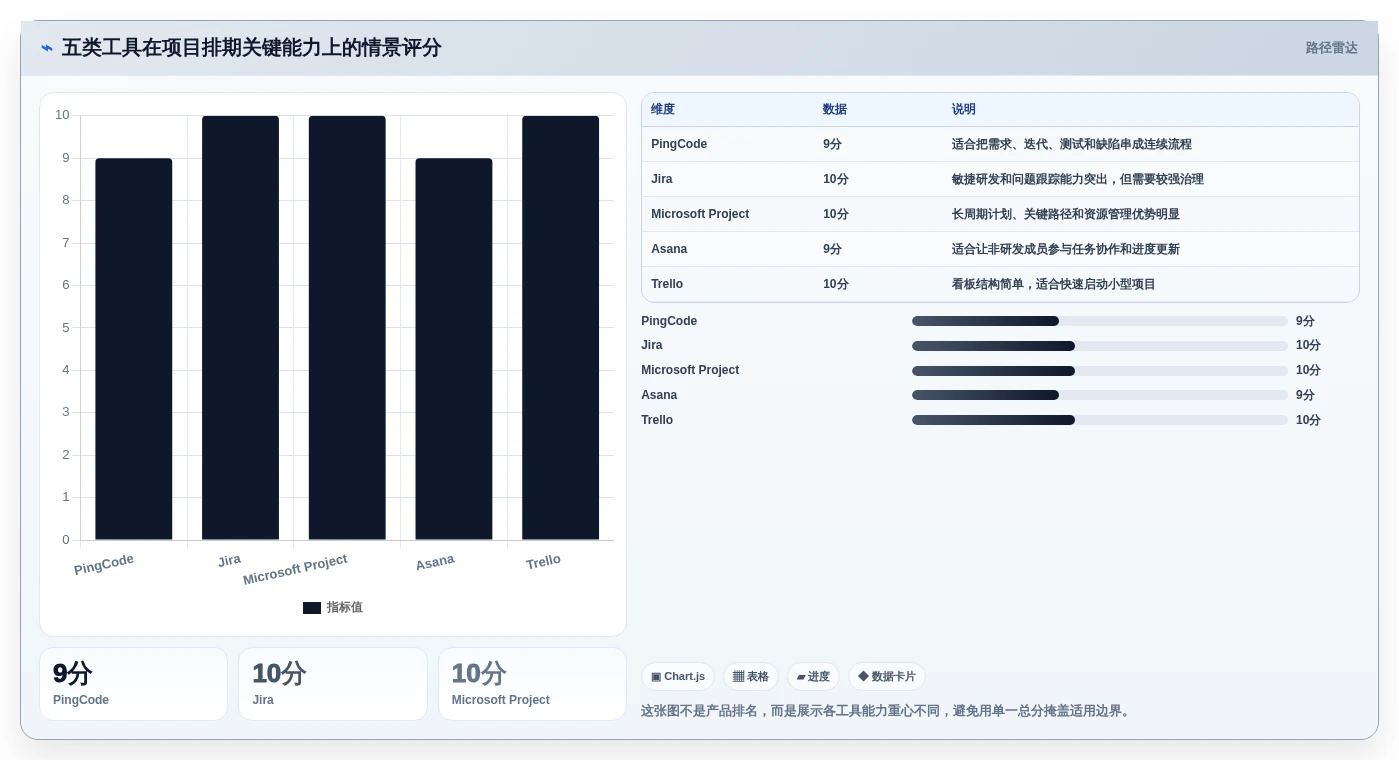This screenshot has height=760, width=1399.
Task: Select the 数据卡片 chip
Action: pyautogui.click(x=887, y=677)
